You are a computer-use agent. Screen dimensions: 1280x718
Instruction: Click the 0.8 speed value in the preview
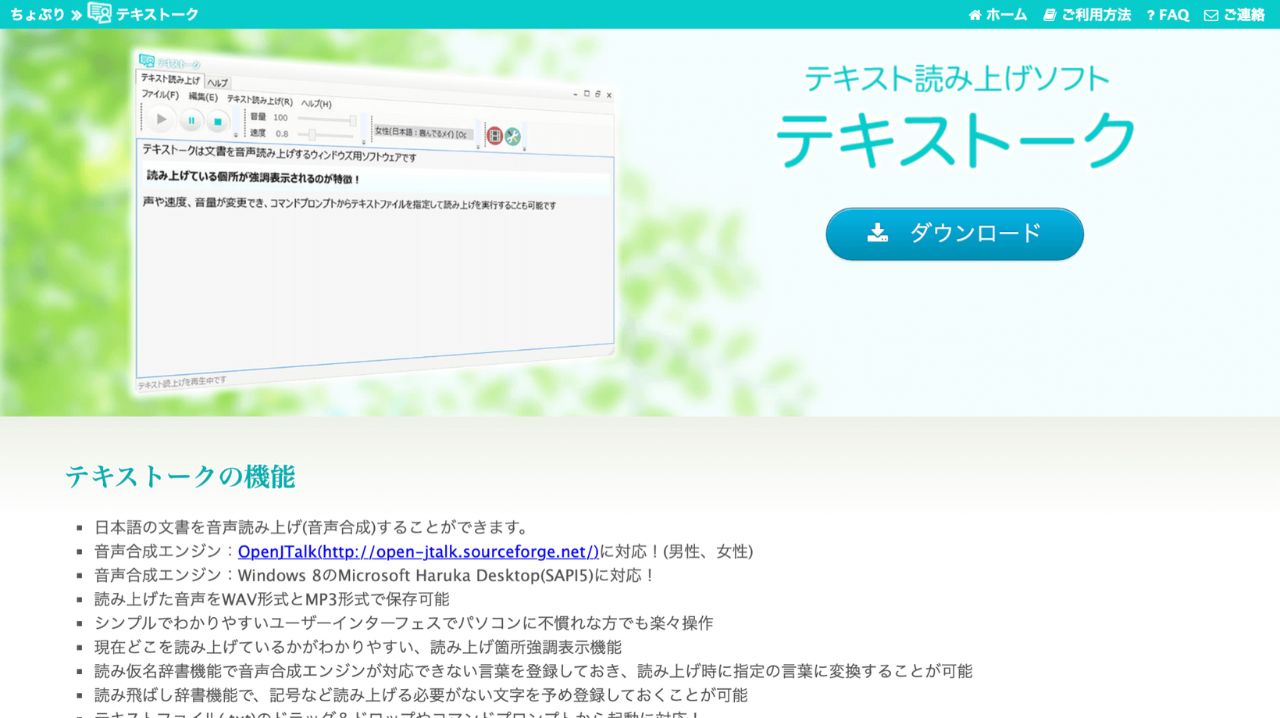[x=282, y=133]
